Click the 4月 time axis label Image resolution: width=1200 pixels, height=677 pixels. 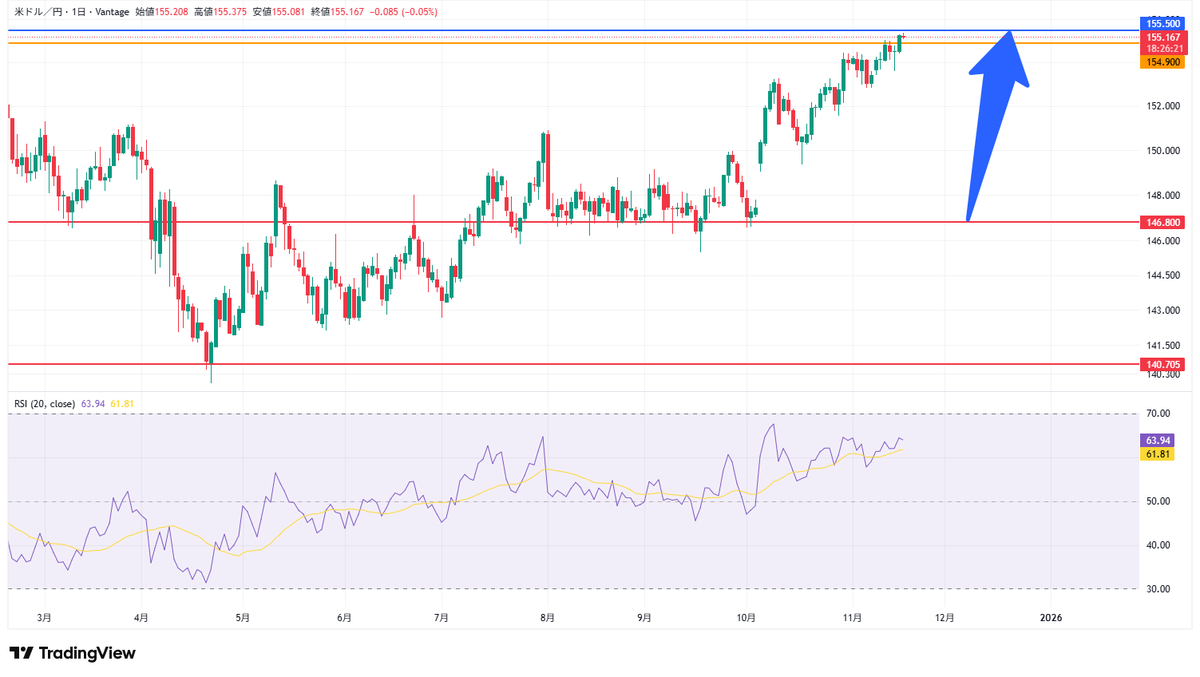click(141, 618)
